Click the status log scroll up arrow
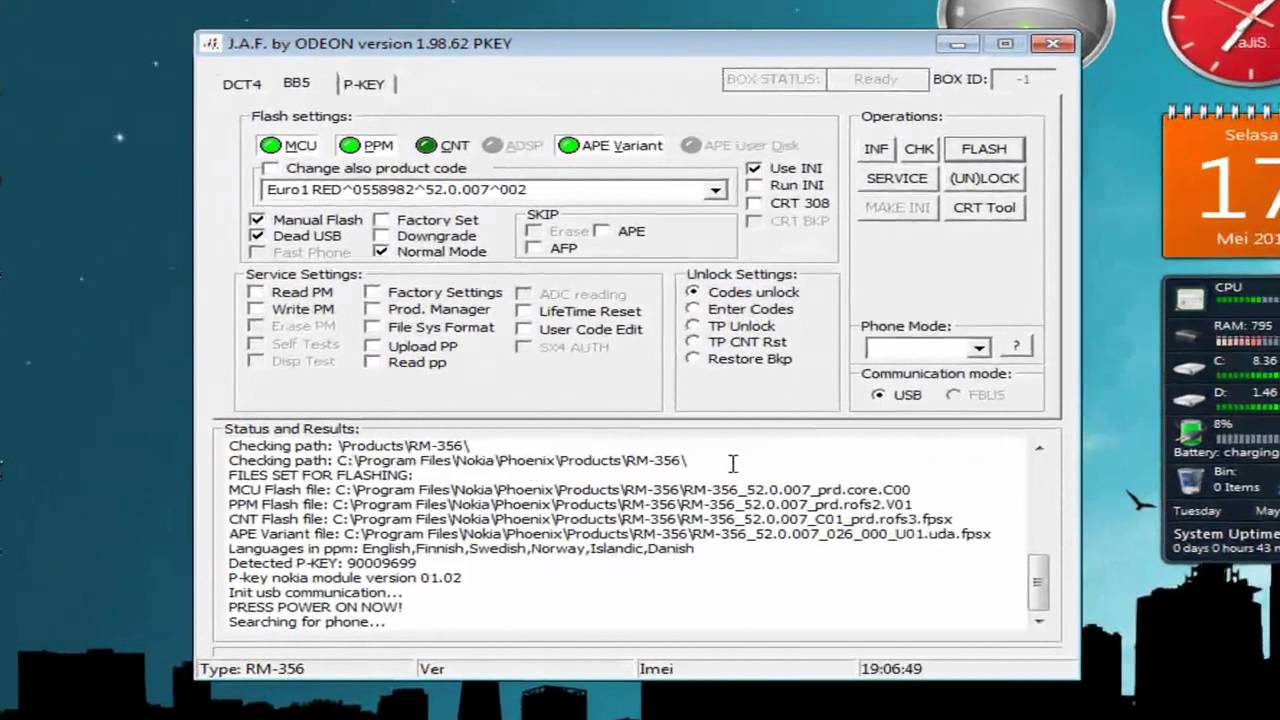This screenshot has width=1280, height=720. pos(1039,449)
